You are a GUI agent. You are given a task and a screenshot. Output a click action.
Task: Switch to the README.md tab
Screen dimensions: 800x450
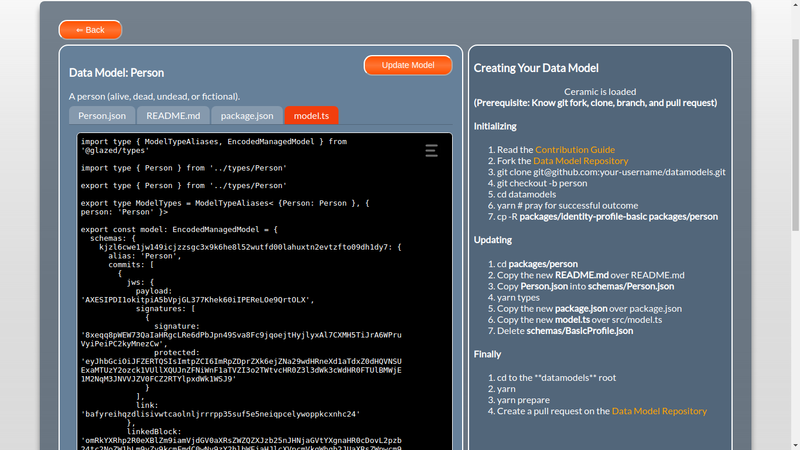tap(173, 116)
